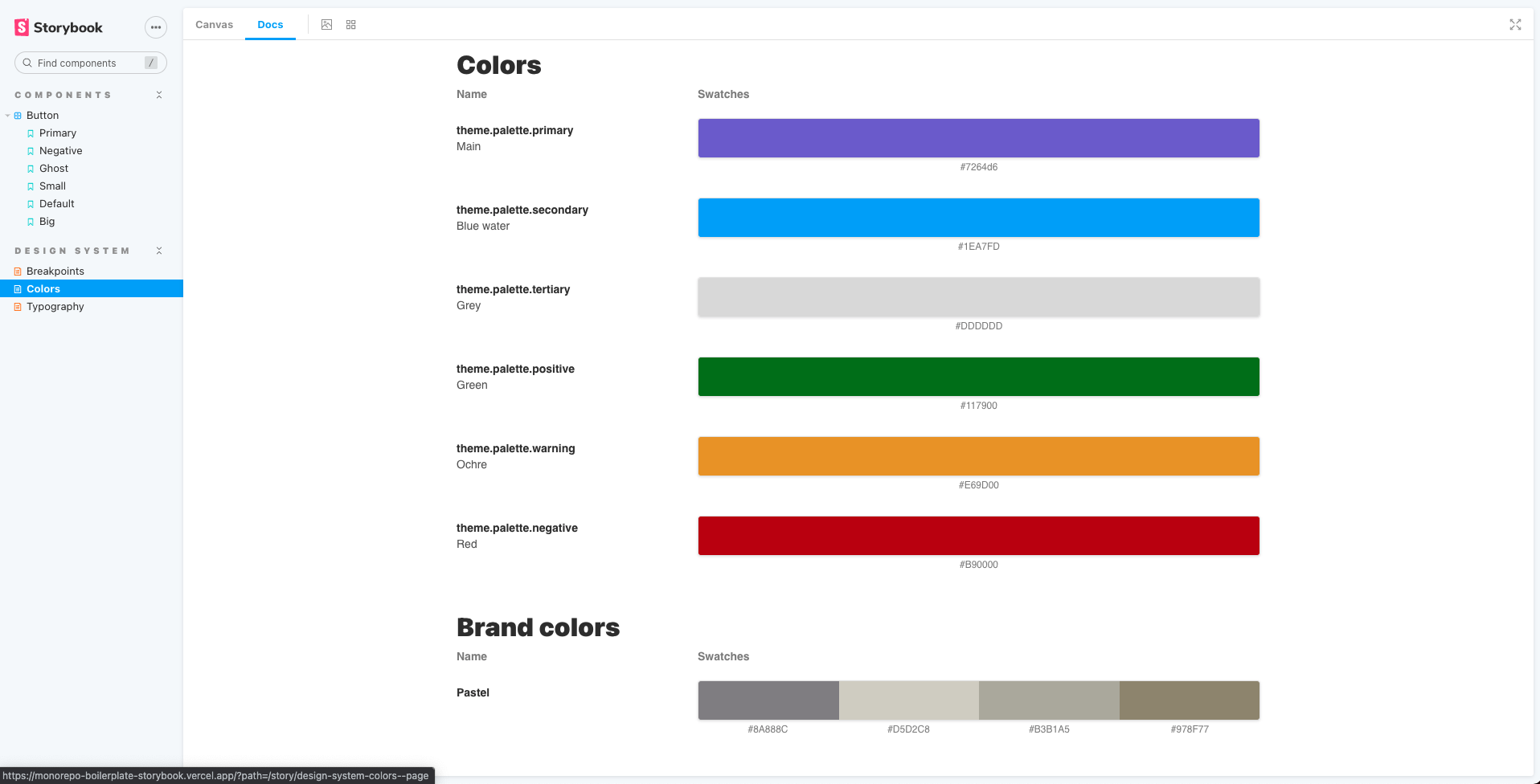Click the bookmark icon next to Small
Image resolution: width=1540 pixels, height=784 pixels.
(x=31, y=186)
